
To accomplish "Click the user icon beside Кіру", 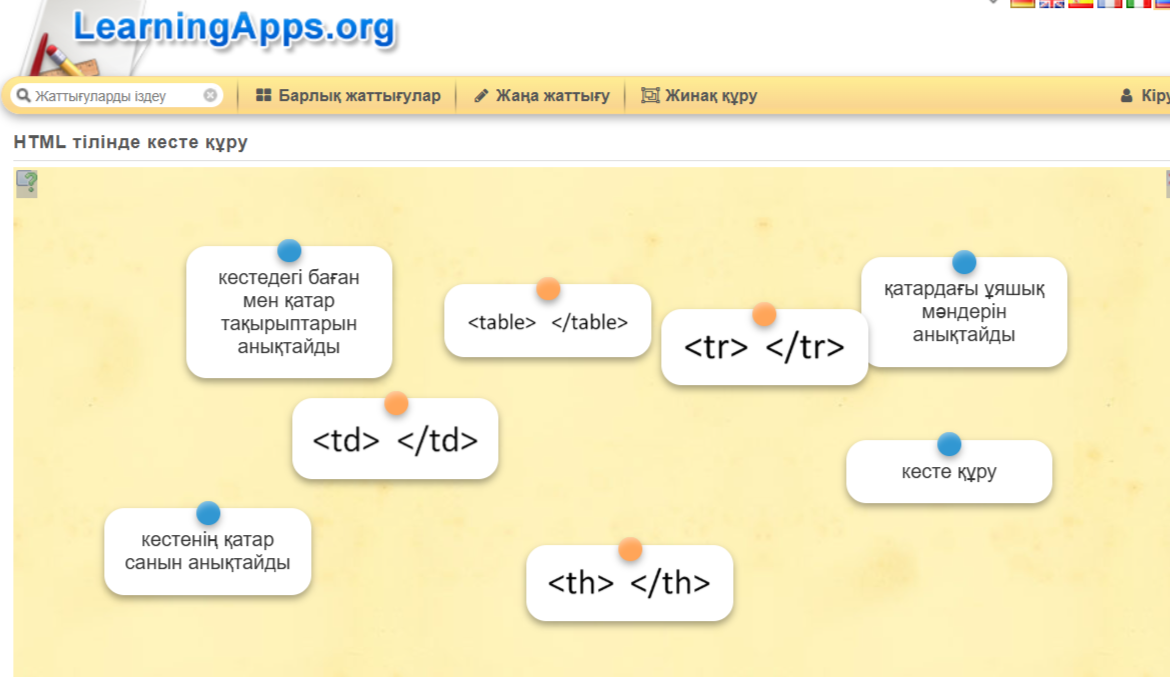I will click(x=1127, y=96).
